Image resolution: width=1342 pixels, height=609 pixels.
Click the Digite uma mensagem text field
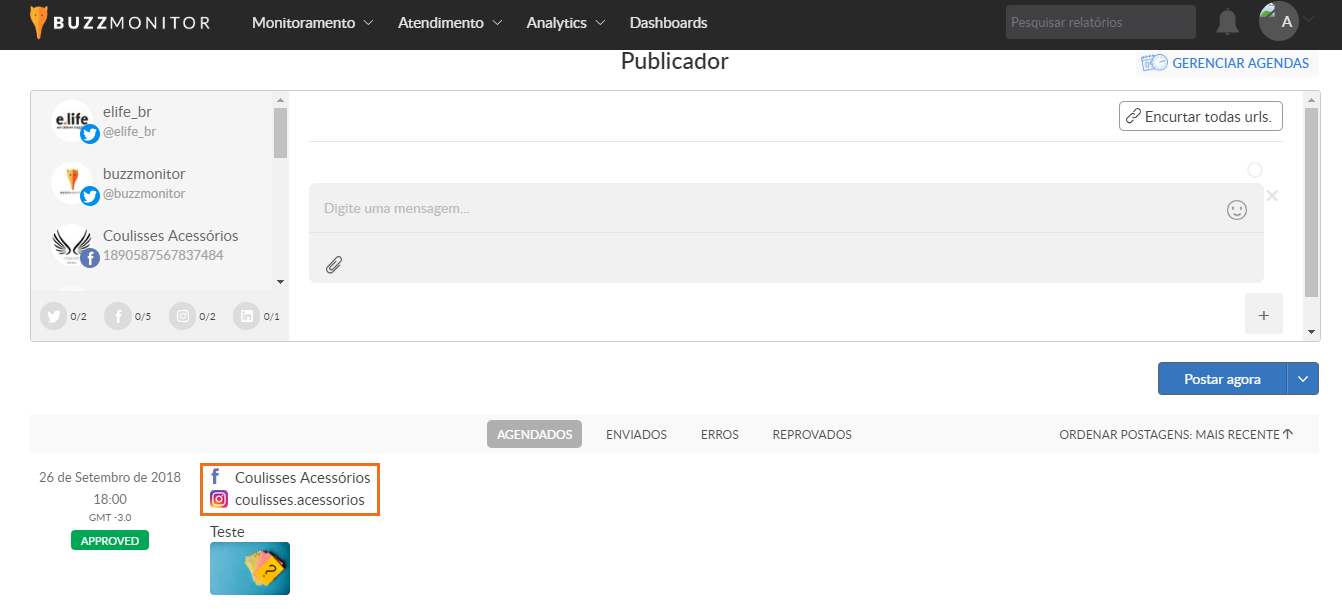coord(760,209)
